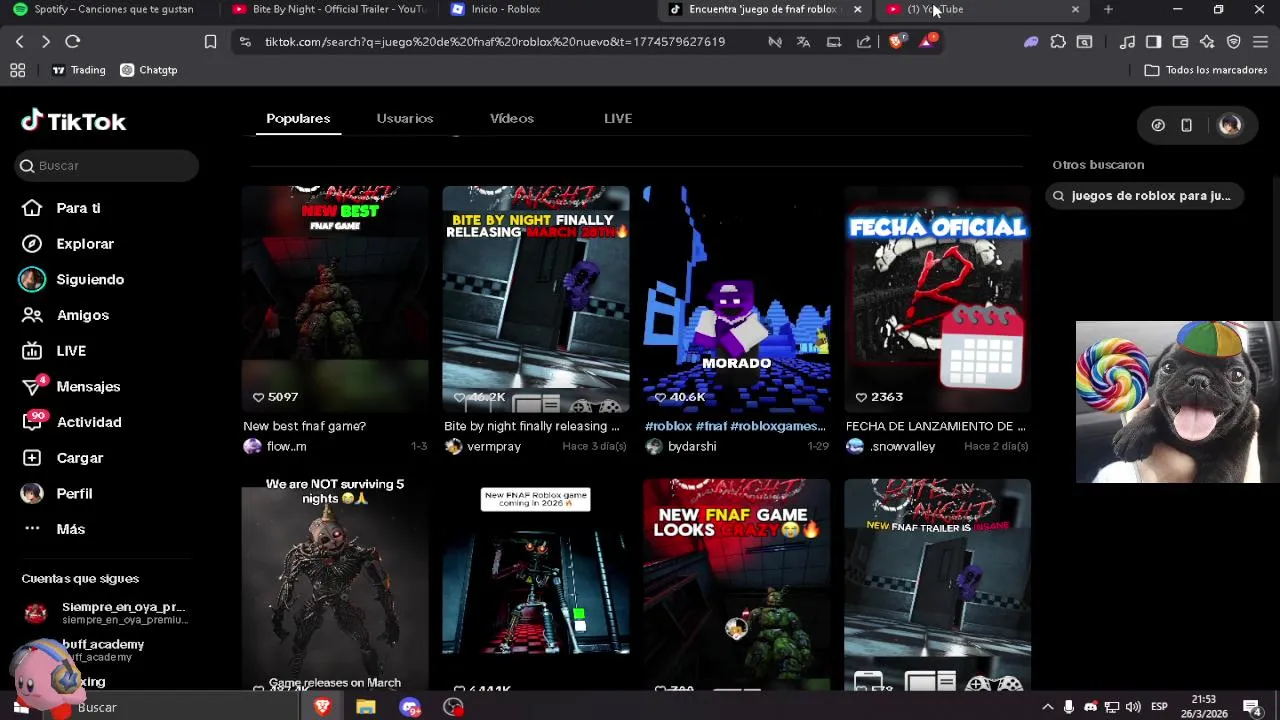The height and width of the screenshot is (720, 1280).
Task: Click the TikTok coins icon at top right
Action: [1158, 125]
